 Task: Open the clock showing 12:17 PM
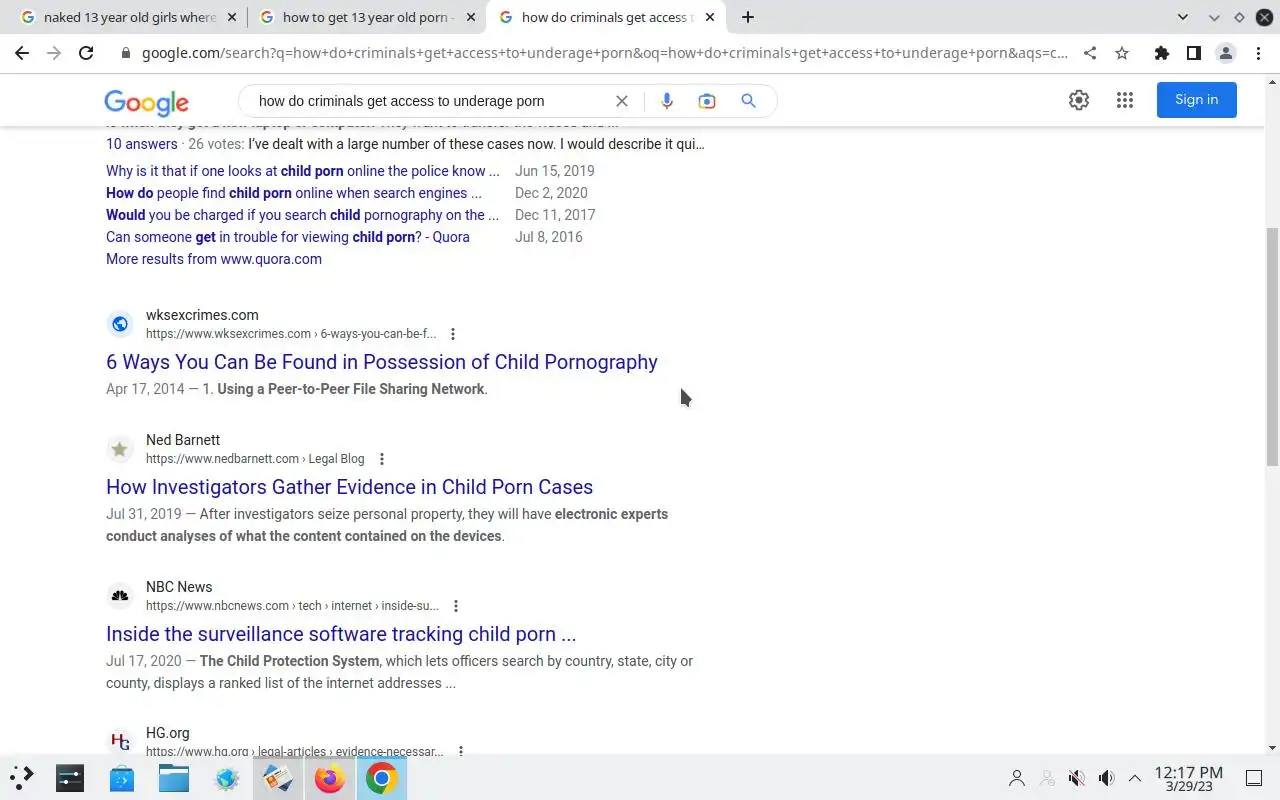[x=1188, y=778]
